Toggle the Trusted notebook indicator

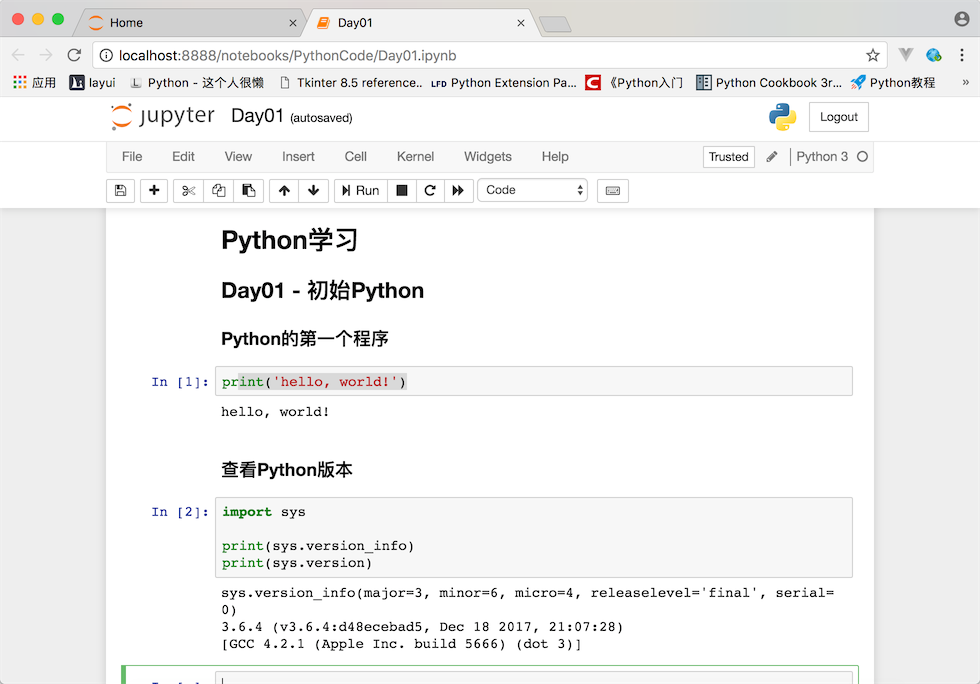(728, 157)
